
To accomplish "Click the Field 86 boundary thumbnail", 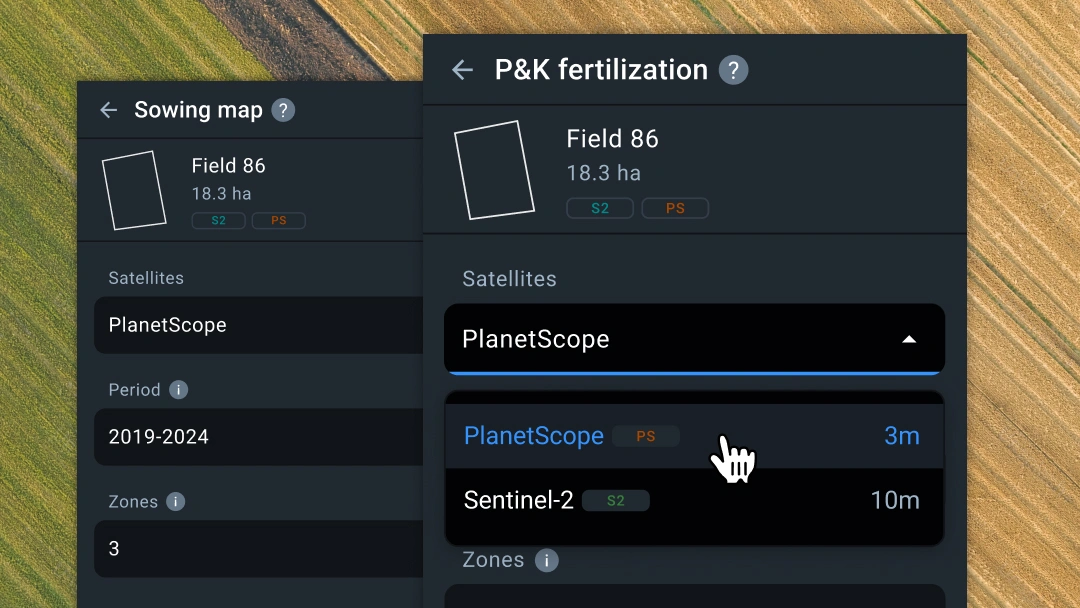I will coord(493,170).
